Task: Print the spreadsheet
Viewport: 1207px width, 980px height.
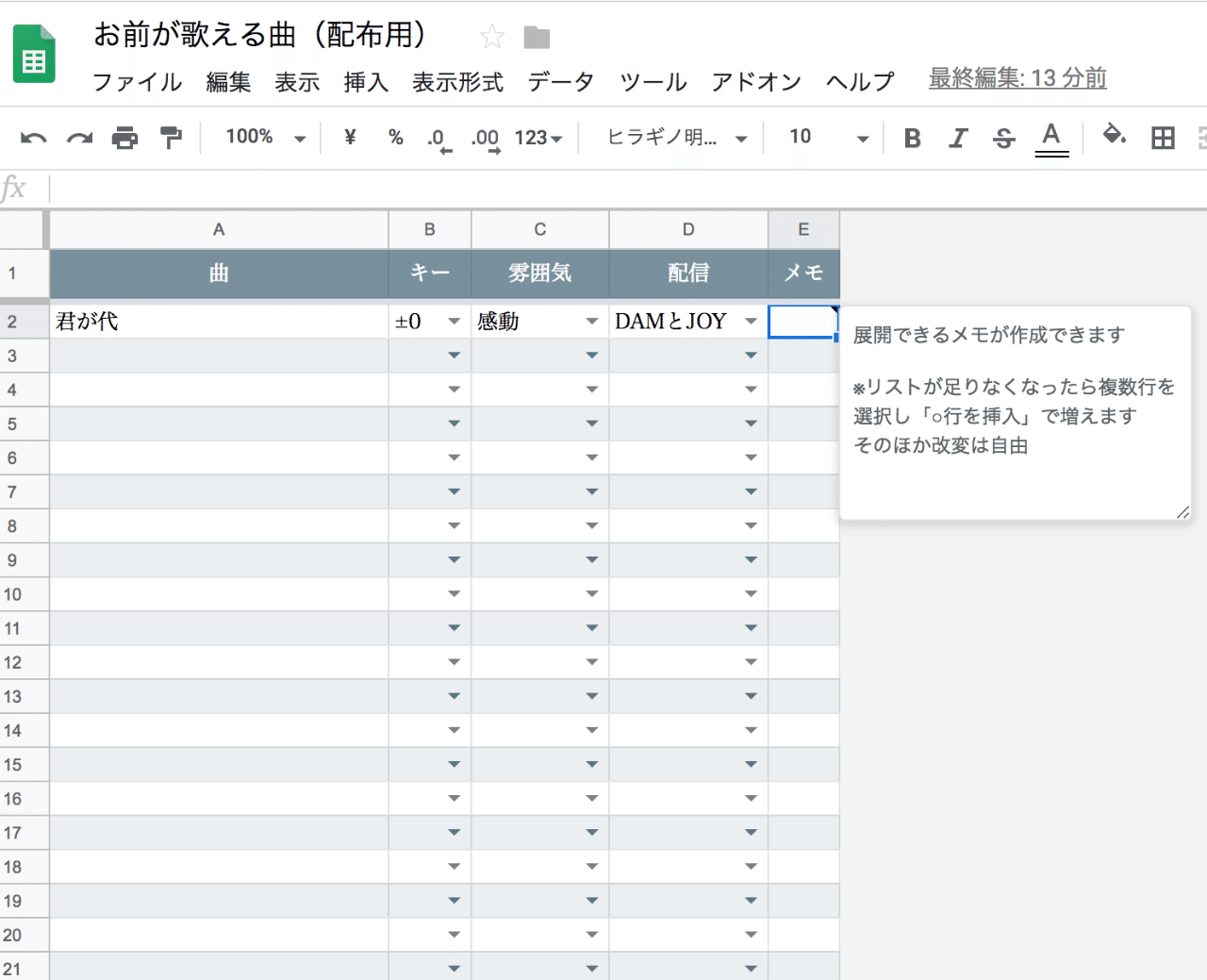Action: pos(124,138)
